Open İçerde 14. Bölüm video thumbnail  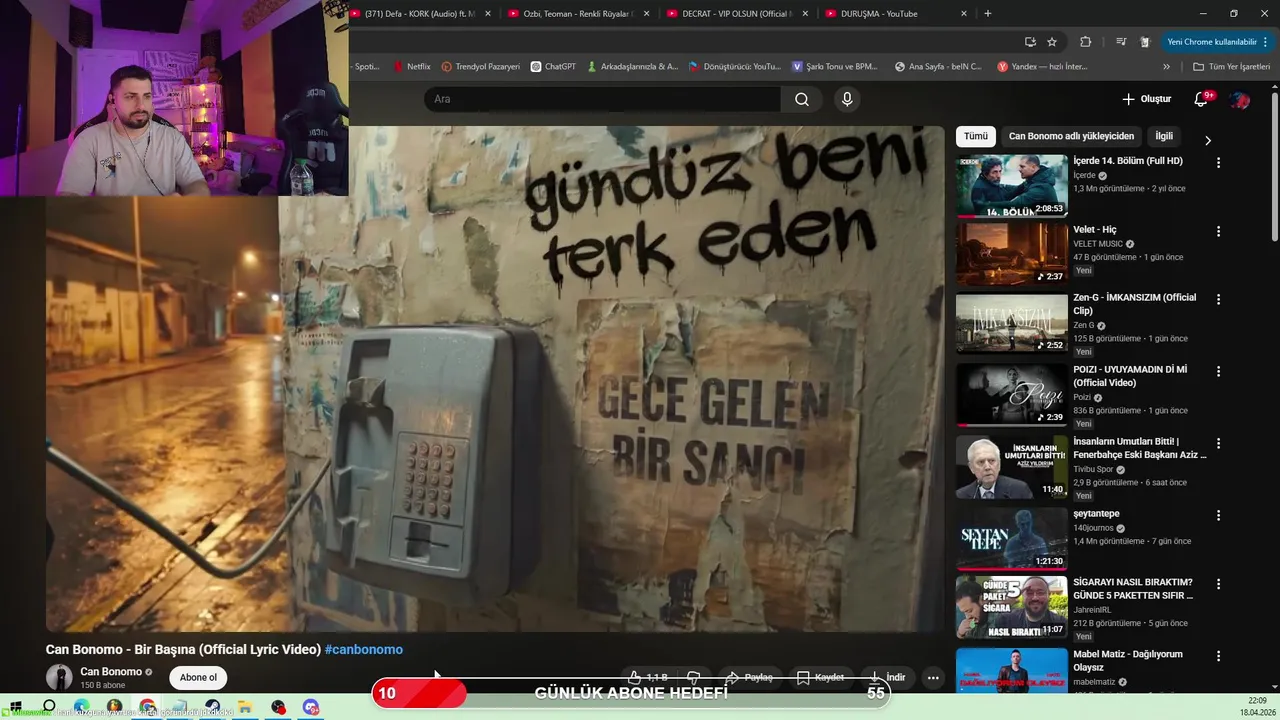[1012, 185]
